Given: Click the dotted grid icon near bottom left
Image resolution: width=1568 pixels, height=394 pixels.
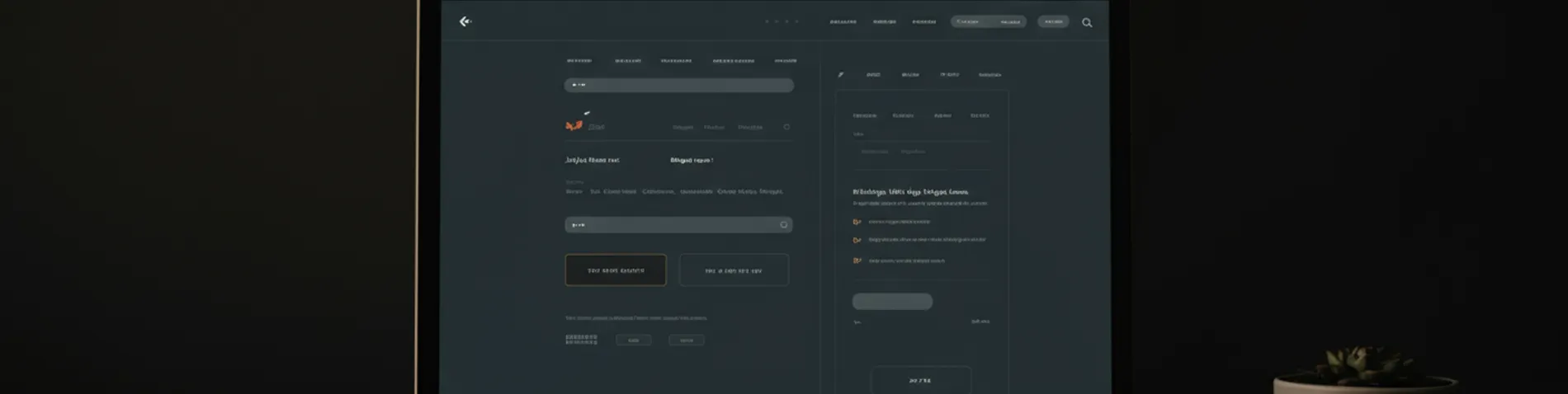Looking at the screenshot, I should coord(581,339).
